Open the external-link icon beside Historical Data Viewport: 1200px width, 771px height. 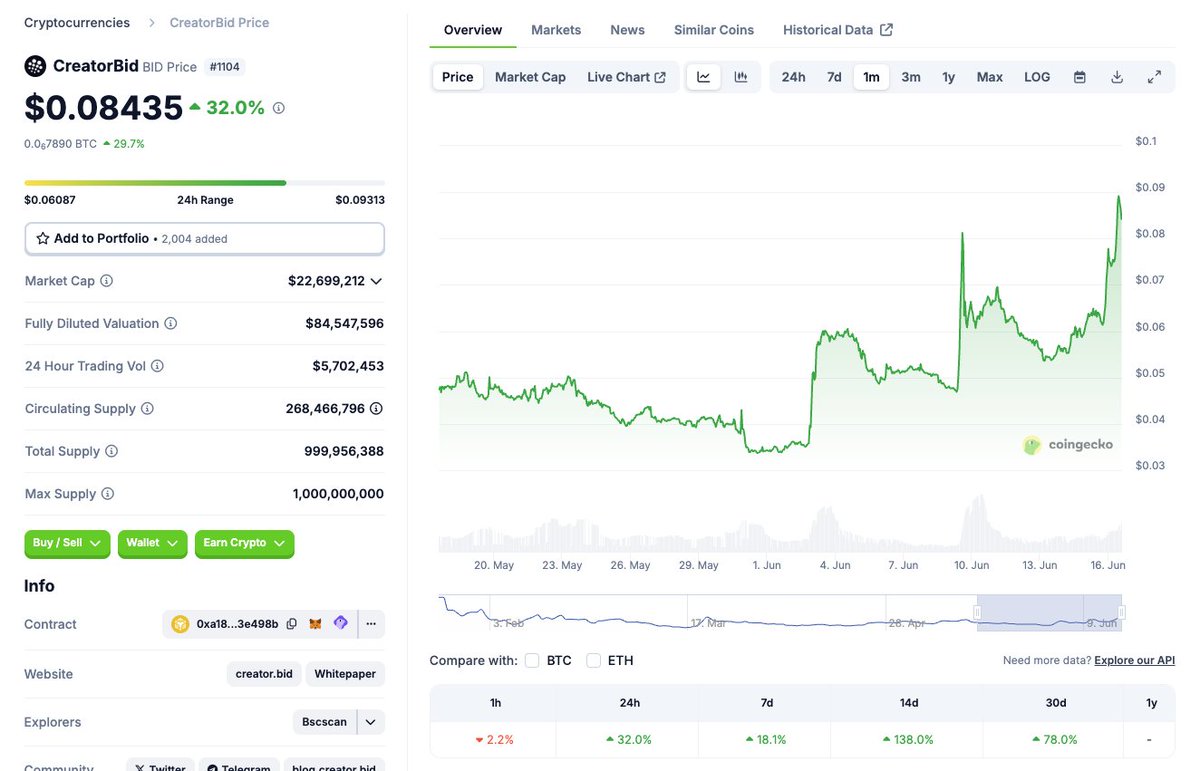point(886,30)
